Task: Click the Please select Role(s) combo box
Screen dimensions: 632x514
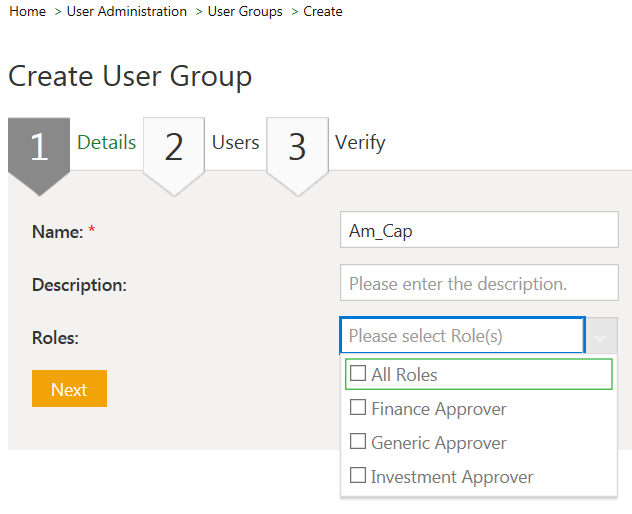Action: pyautogui.click(x=461, y=336)
